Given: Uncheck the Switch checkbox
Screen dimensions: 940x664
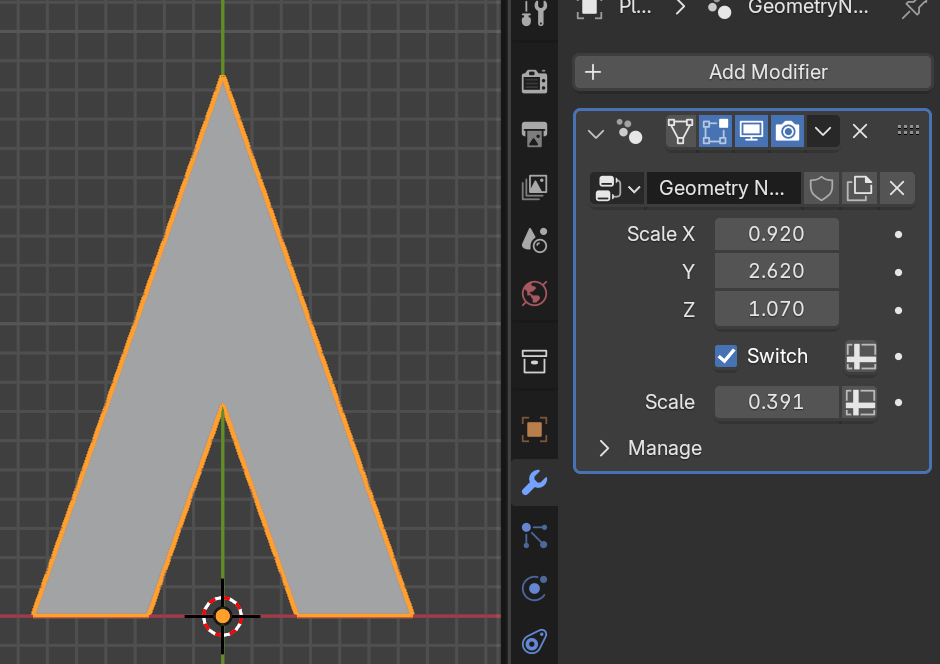Looking at the screenshot, I should [x=726, y=357].
